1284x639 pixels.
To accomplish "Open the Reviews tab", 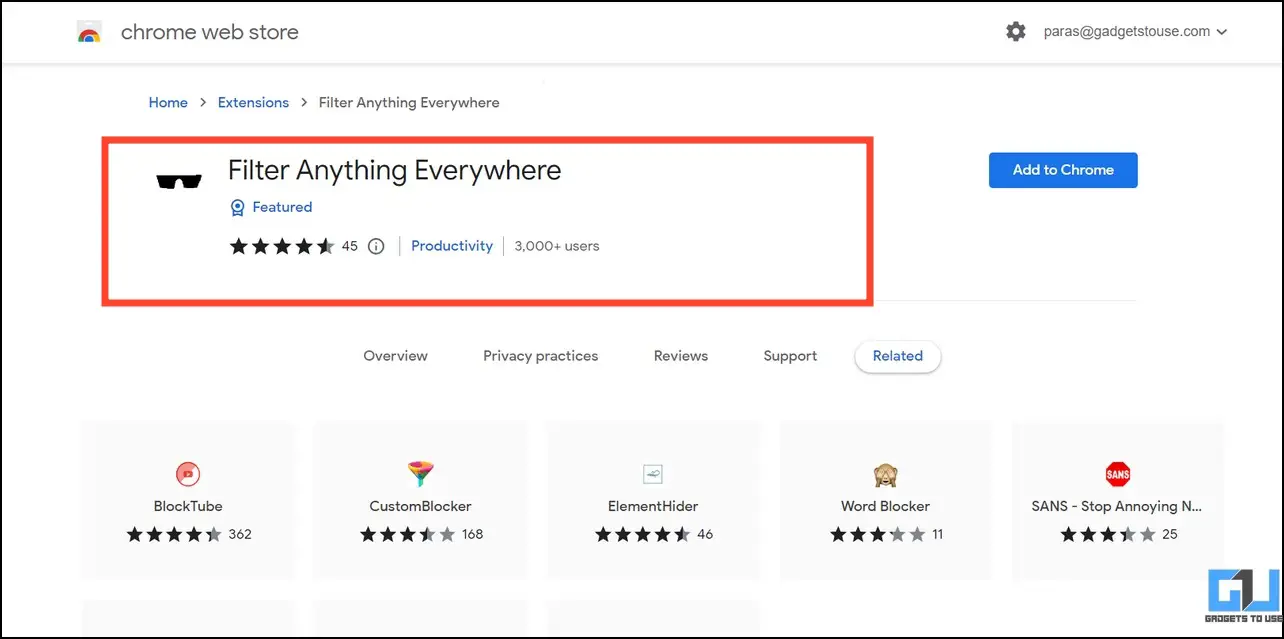I will pyautogui.click(x=681, y=356).
